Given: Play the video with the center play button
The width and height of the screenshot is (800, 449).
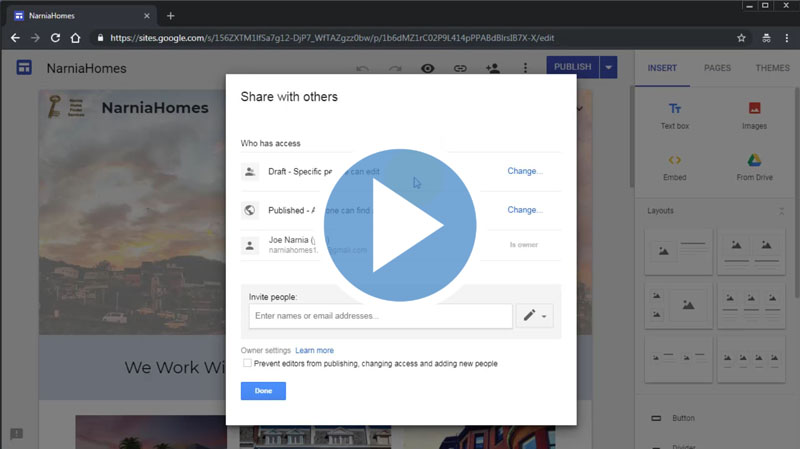Looking at the screenshot, I should [400, 226].
